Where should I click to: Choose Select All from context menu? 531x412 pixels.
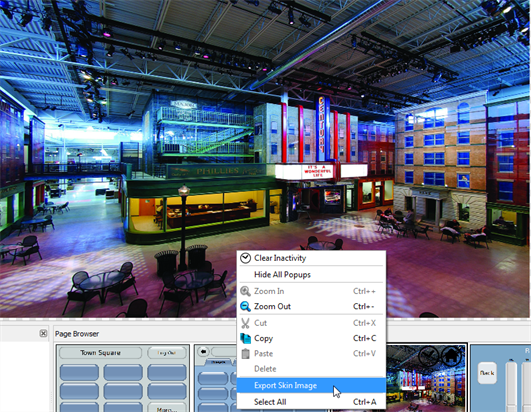(x=311, y=402)
